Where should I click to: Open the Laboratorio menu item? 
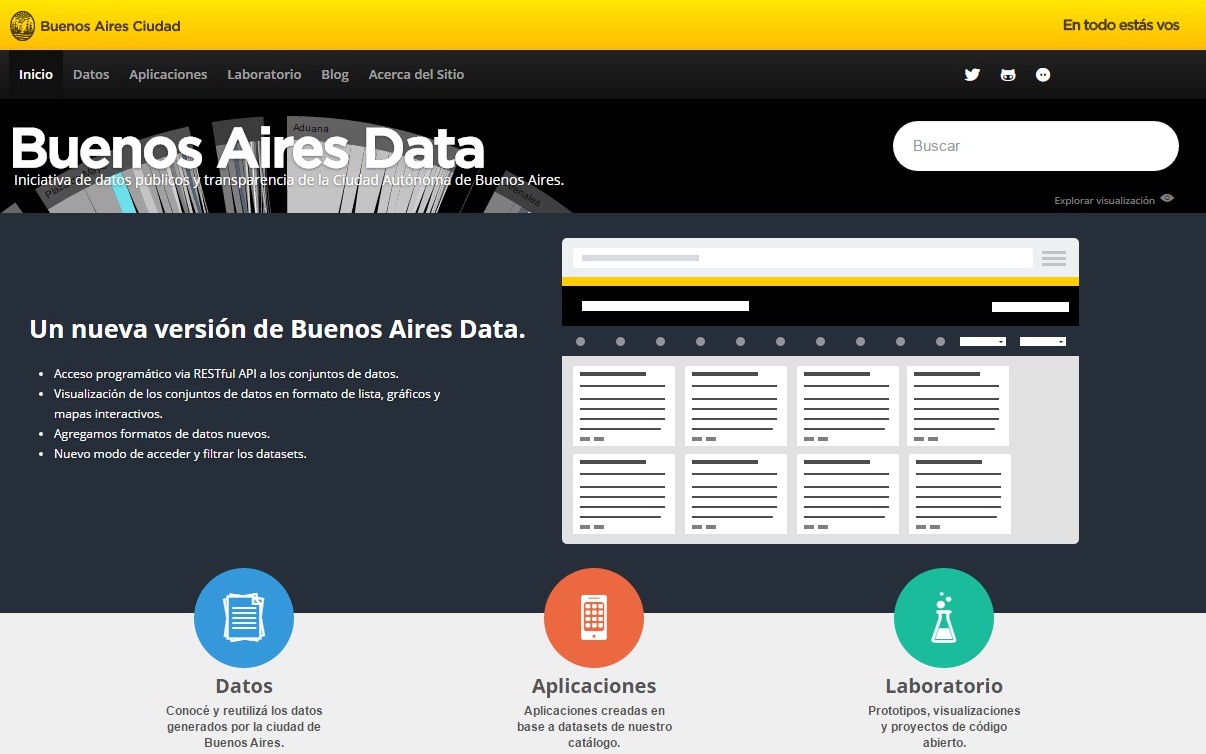pos(264,75)
